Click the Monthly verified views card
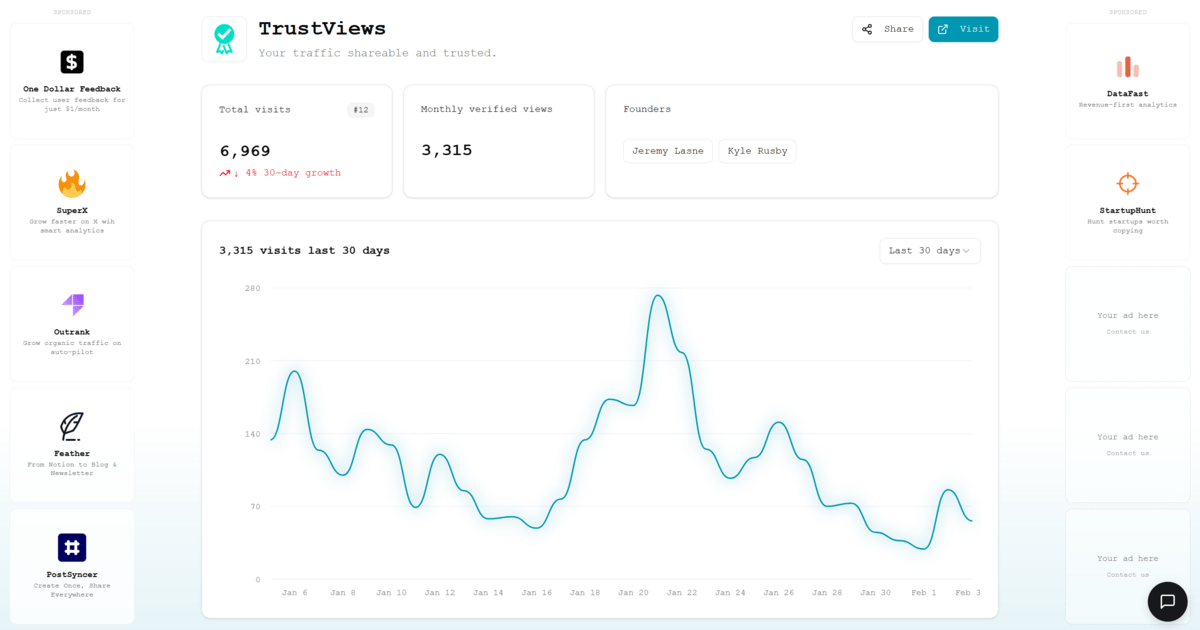 coord(499,141)
